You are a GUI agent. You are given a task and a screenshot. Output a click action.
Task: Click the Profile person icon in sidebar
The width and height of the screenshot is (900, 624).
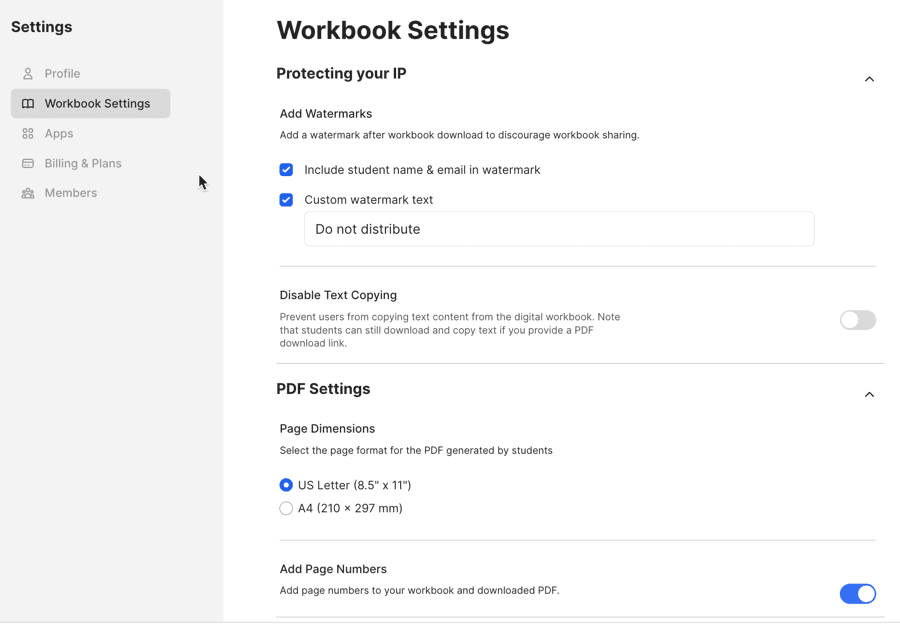(x=28, y=74)
